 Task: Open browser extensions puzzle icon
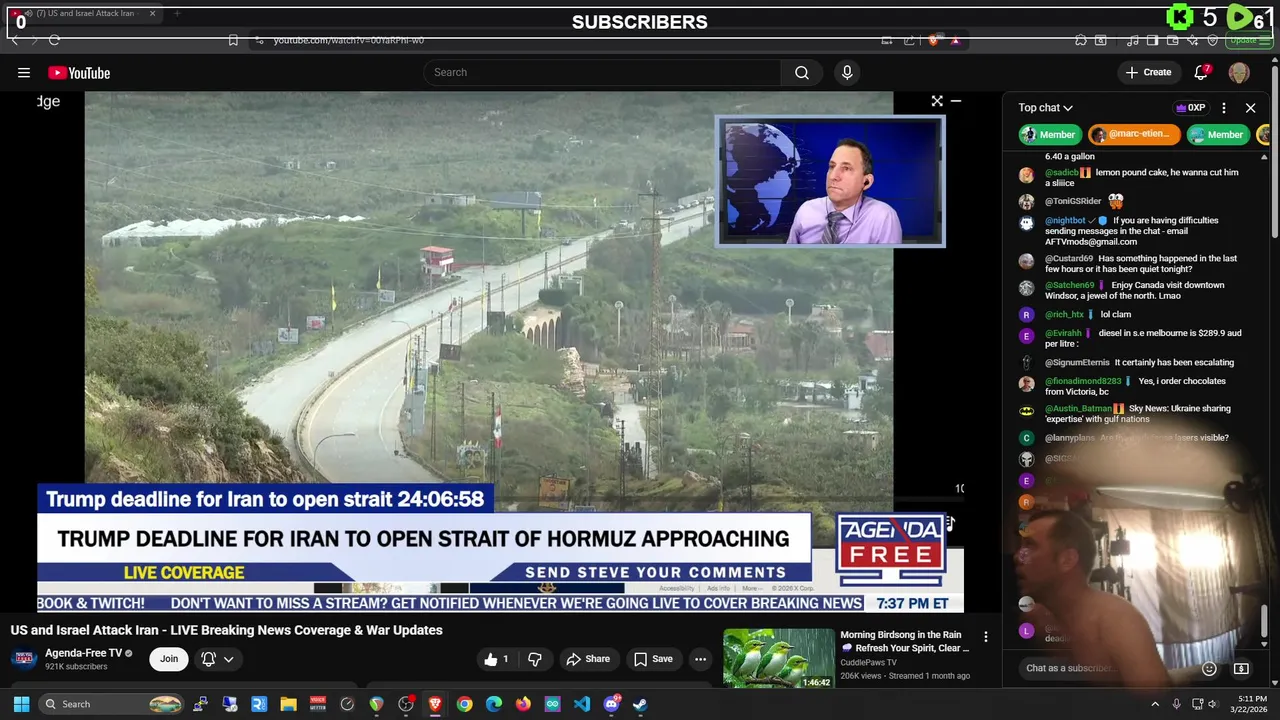coord(1081,40)
